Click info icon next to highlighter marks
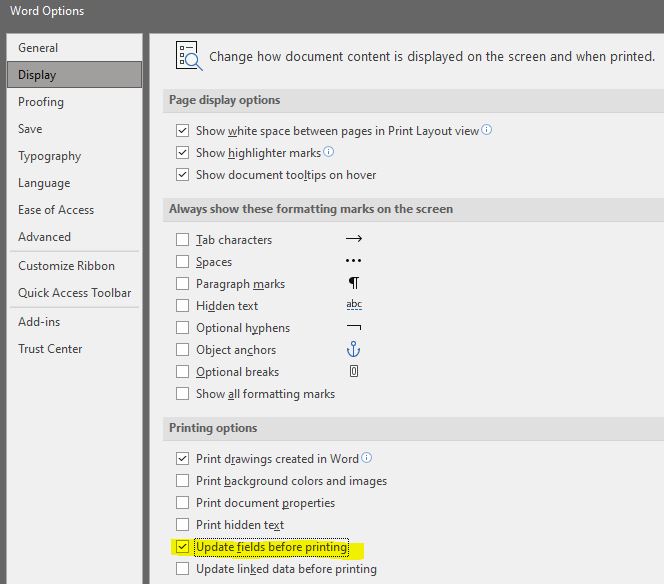Screen dimensions: 664x584 (x=329, y=153)
